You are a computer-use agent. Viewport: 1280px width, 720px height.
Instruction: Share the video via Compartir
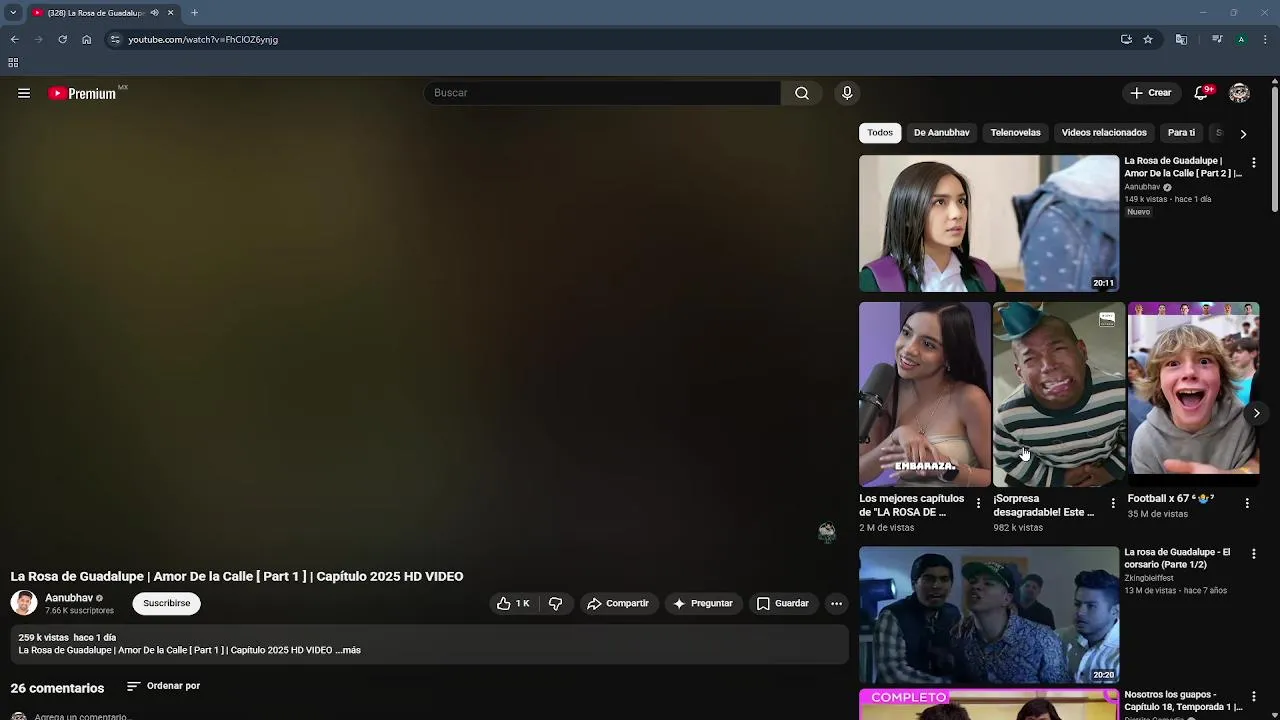[618, 603]
